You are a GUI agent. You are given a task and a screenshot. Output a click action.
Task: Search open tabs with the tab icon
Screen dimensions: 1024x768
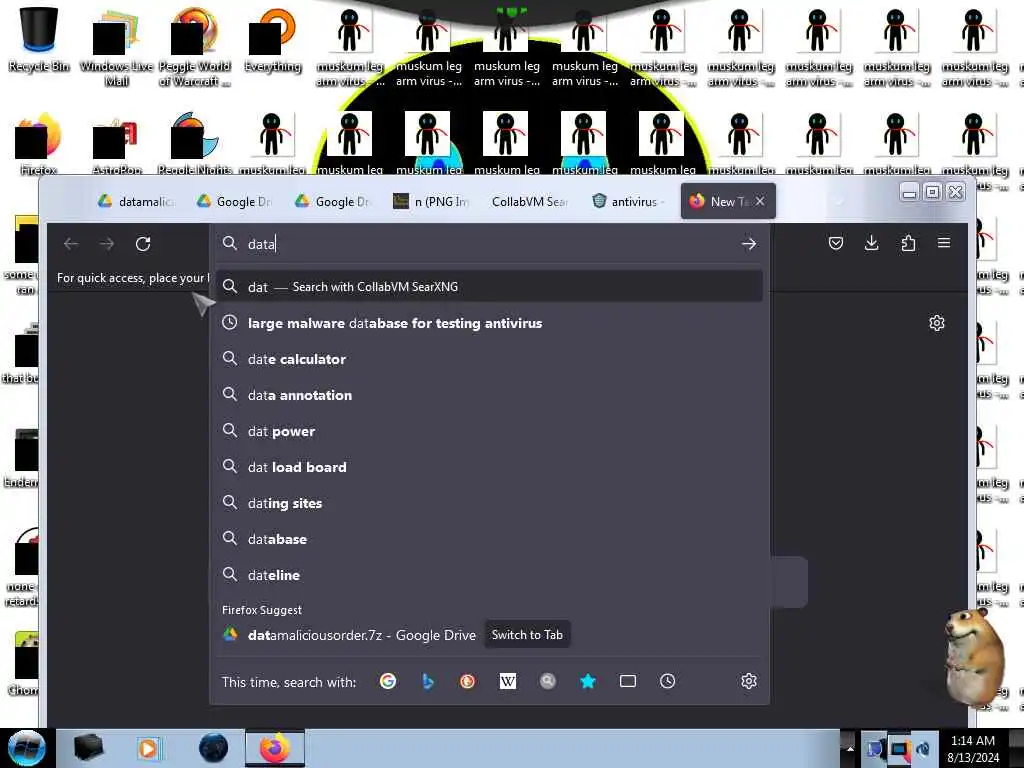pyautogui.click(x=628, y=681)
